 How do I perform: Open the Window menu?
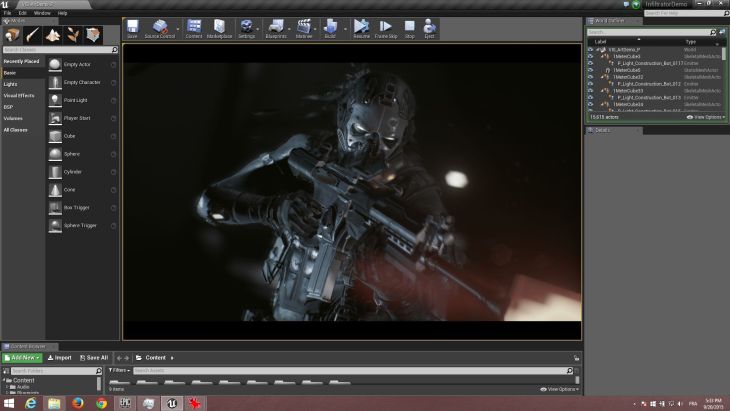(x=42, y=13)
